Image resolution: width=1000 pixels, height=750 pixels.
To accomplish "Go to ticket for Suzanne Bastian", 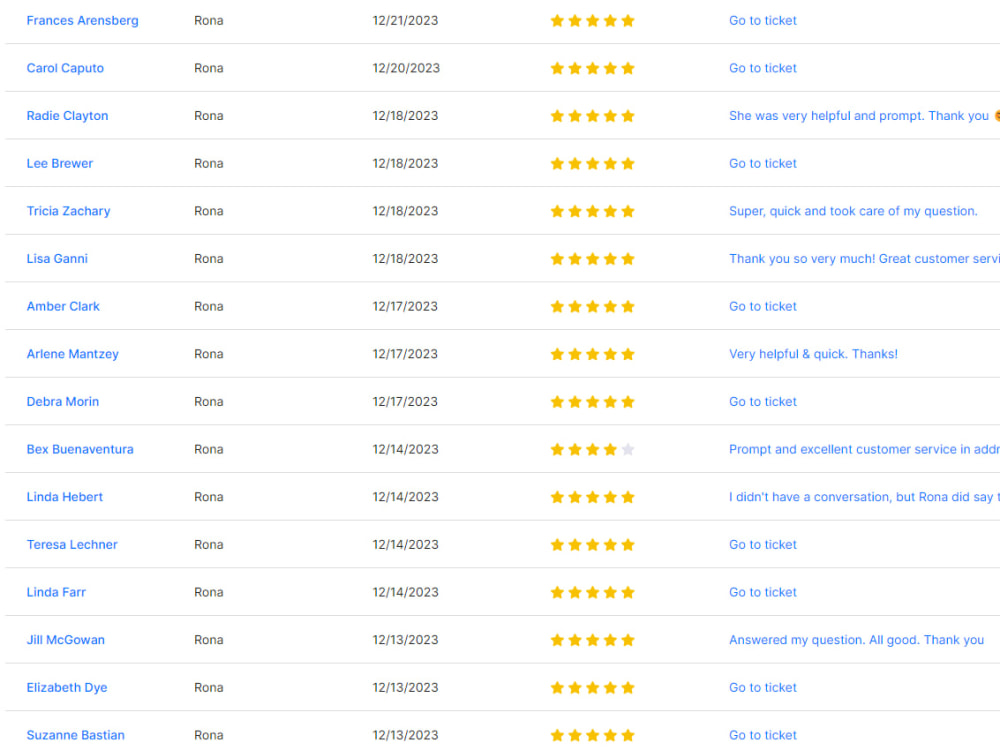I will click(x=763, y=735).
